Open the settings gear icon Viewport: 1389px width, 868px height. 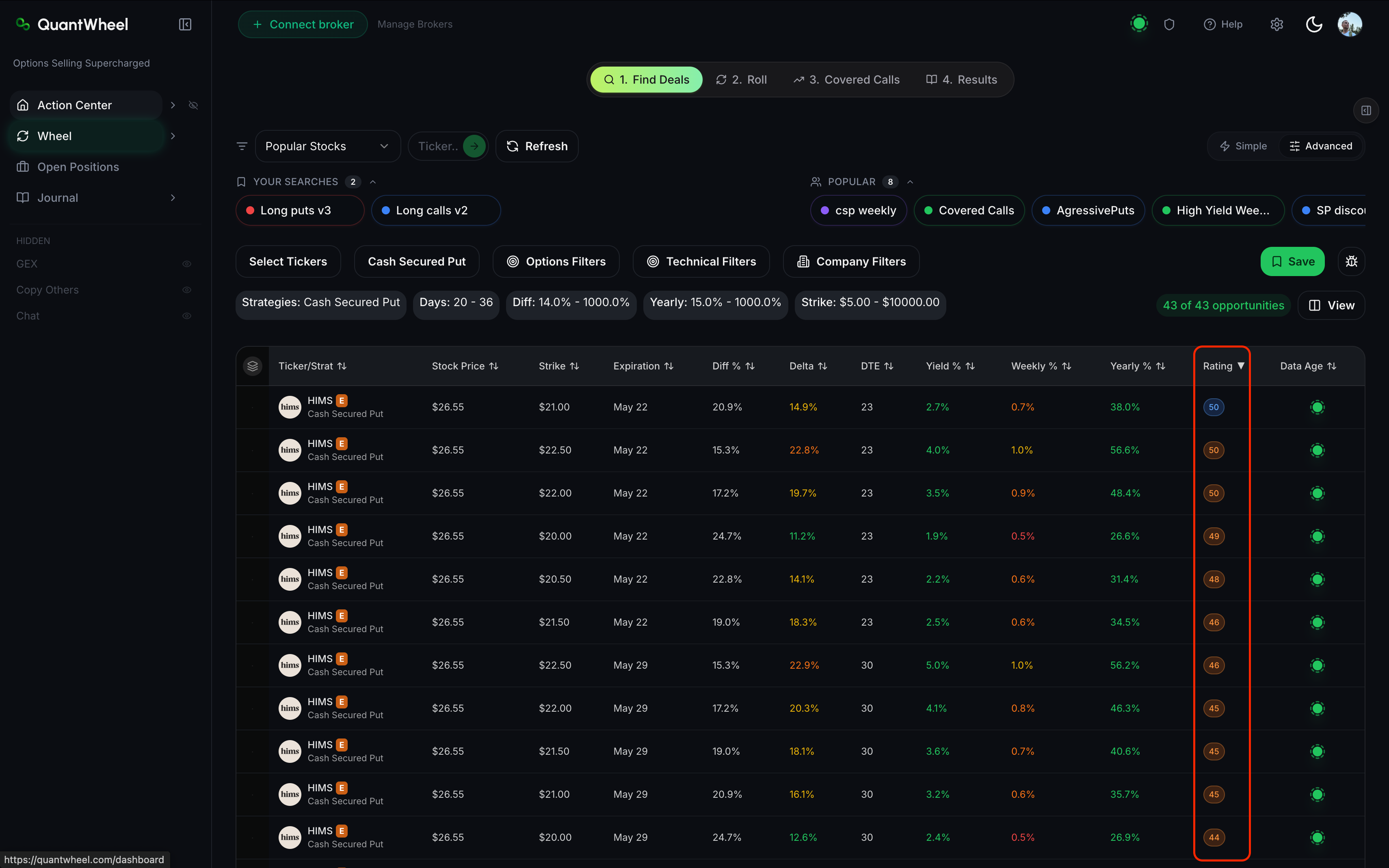1276,24
